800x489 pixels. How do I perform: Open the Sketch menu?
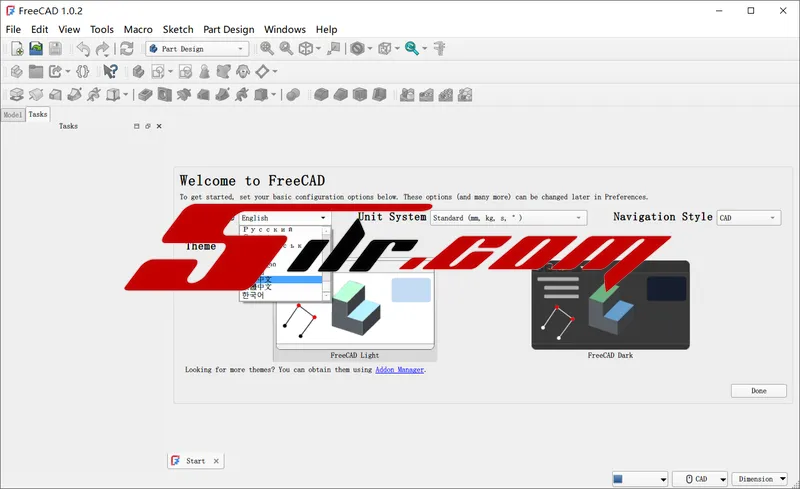coord(178,30)
